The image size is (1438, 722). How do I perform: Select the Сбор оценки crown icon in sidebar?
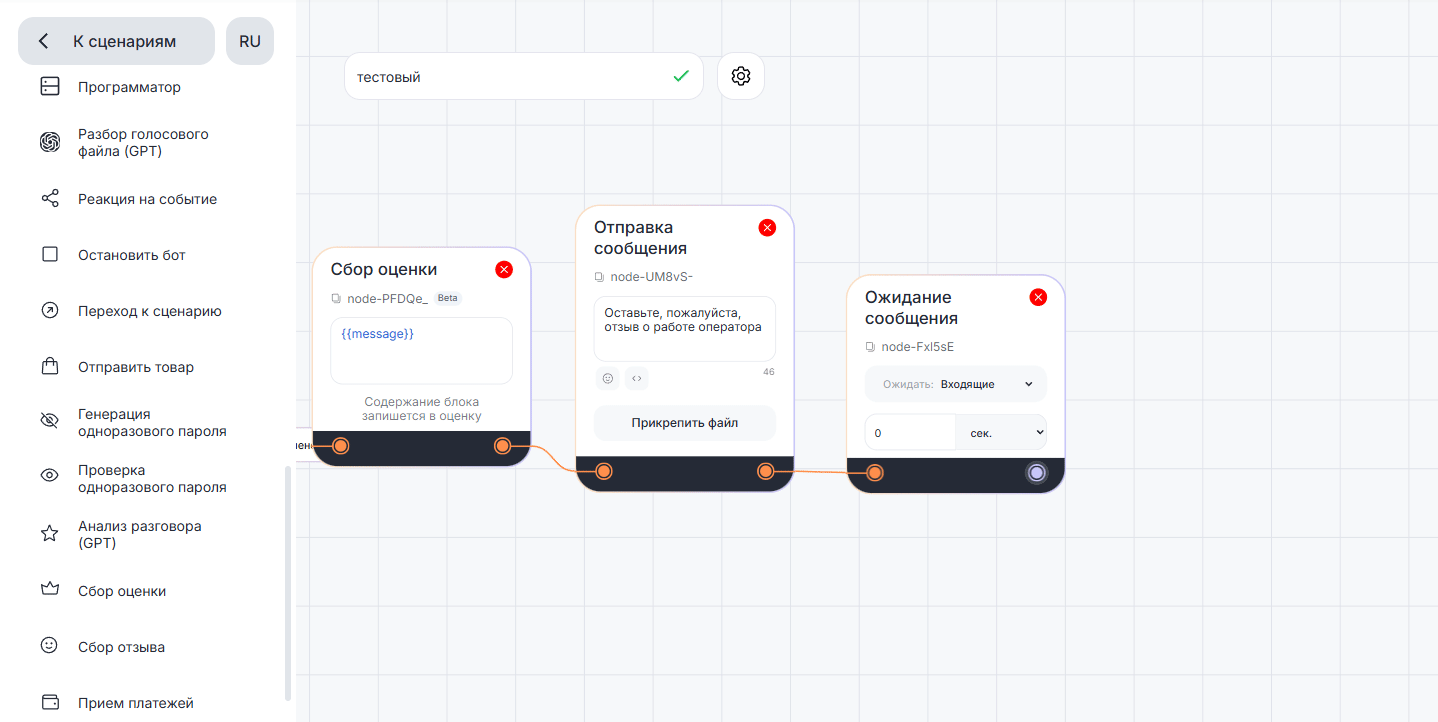point(50,590)
